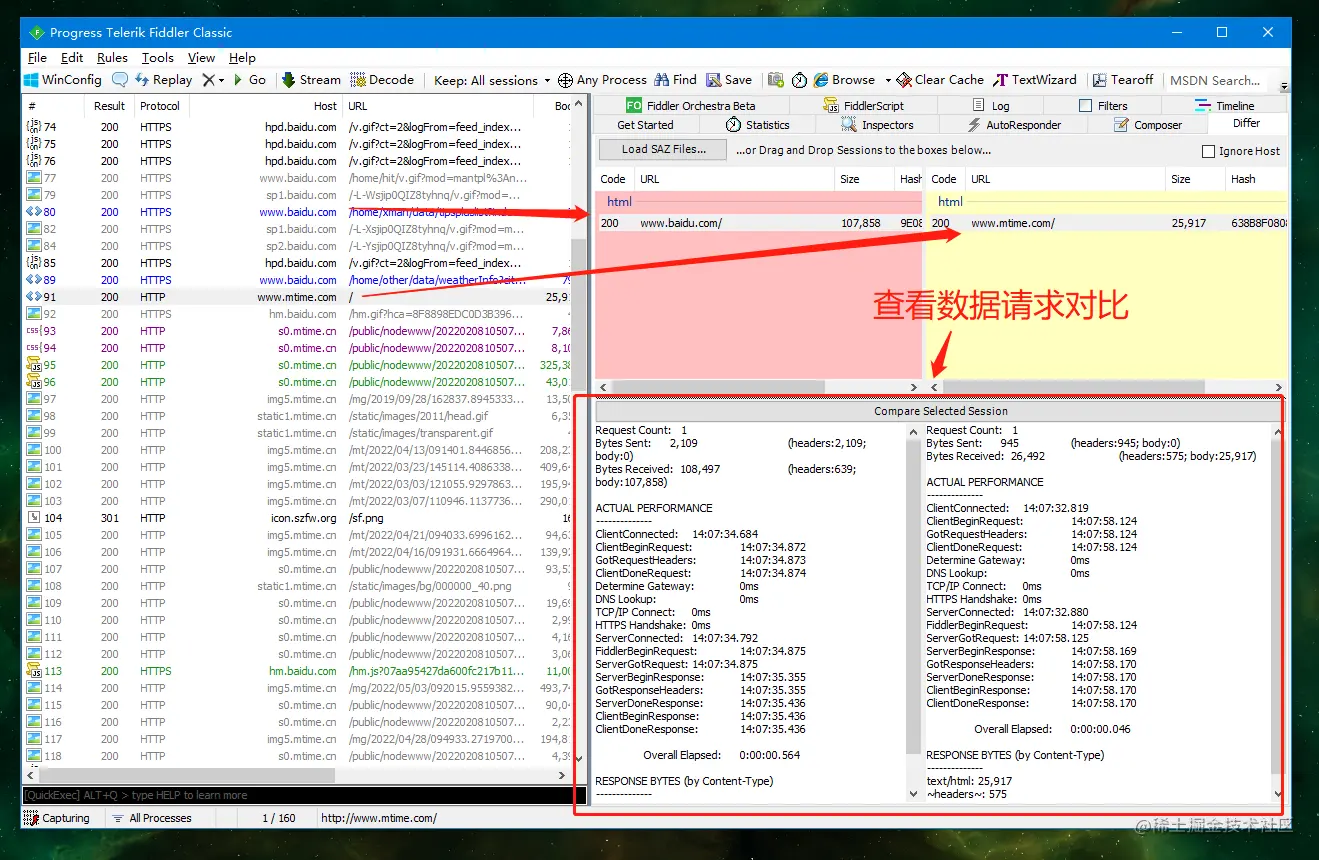Select the Differ tab
1319x860 pixels.
[x=1246, y=124]
